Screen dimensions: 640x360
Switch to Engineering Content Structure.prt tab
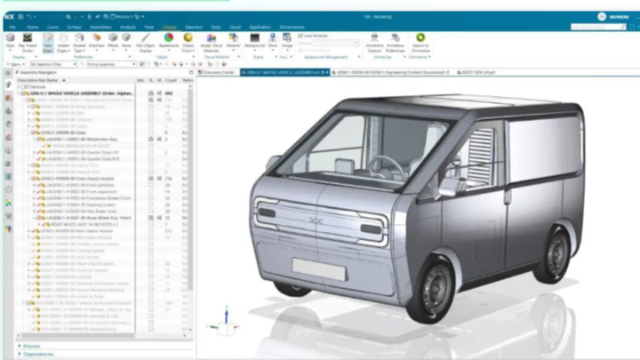[391, 72]
